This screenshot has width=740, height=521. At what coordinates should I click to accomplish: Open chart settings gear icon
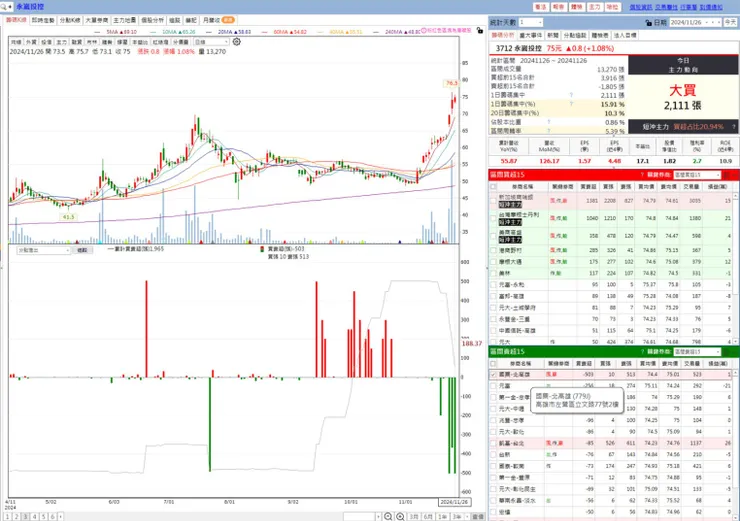click(236, 42)
